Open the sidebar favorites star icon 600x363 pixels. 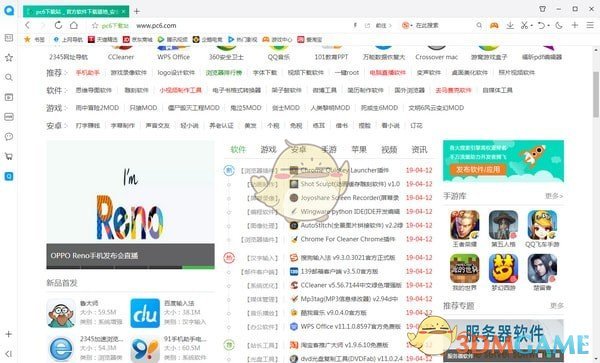[x=9, y=58]
